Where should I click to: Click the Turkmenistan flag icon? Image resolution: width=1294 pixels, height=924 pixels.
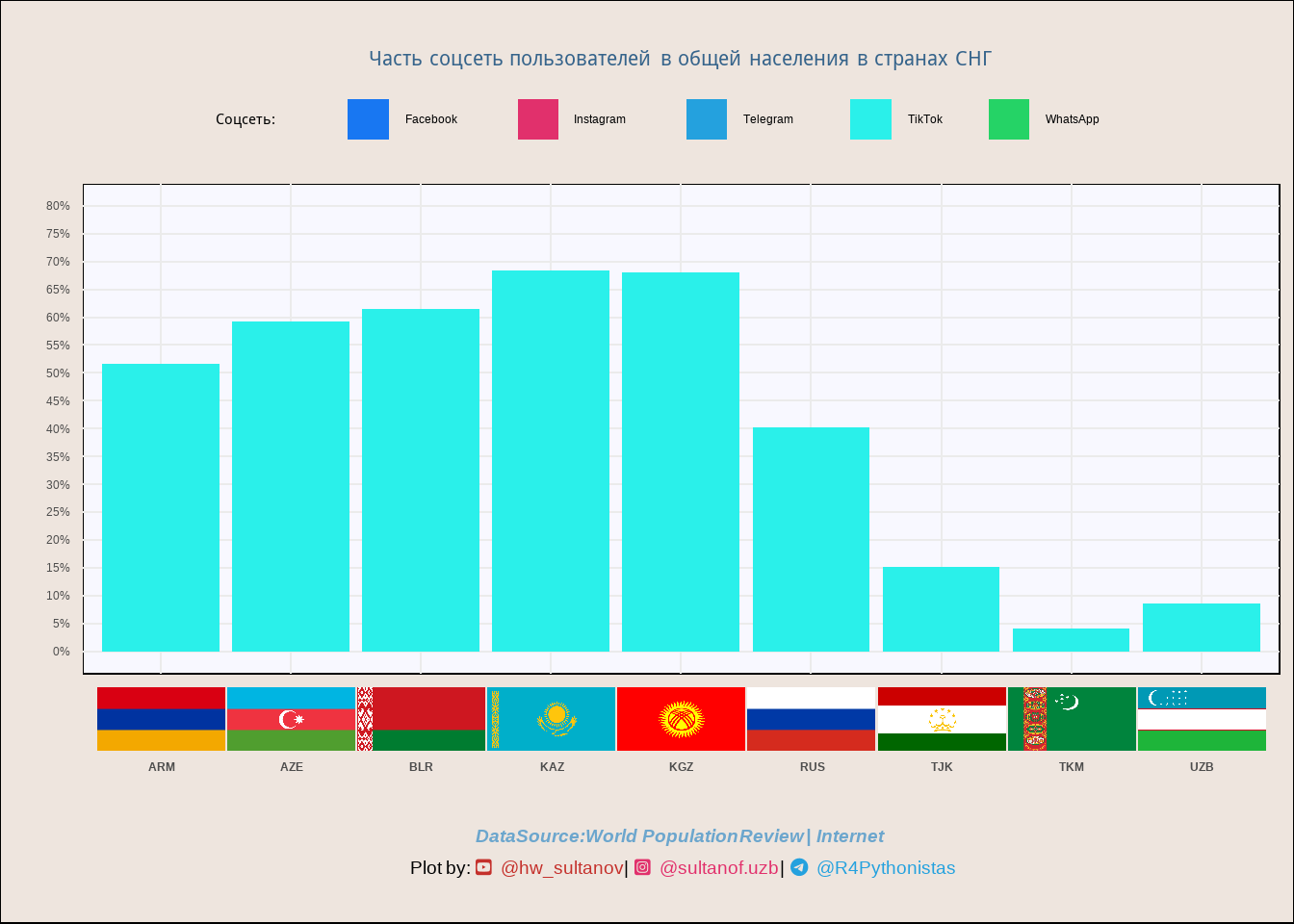click(1072, 719)
